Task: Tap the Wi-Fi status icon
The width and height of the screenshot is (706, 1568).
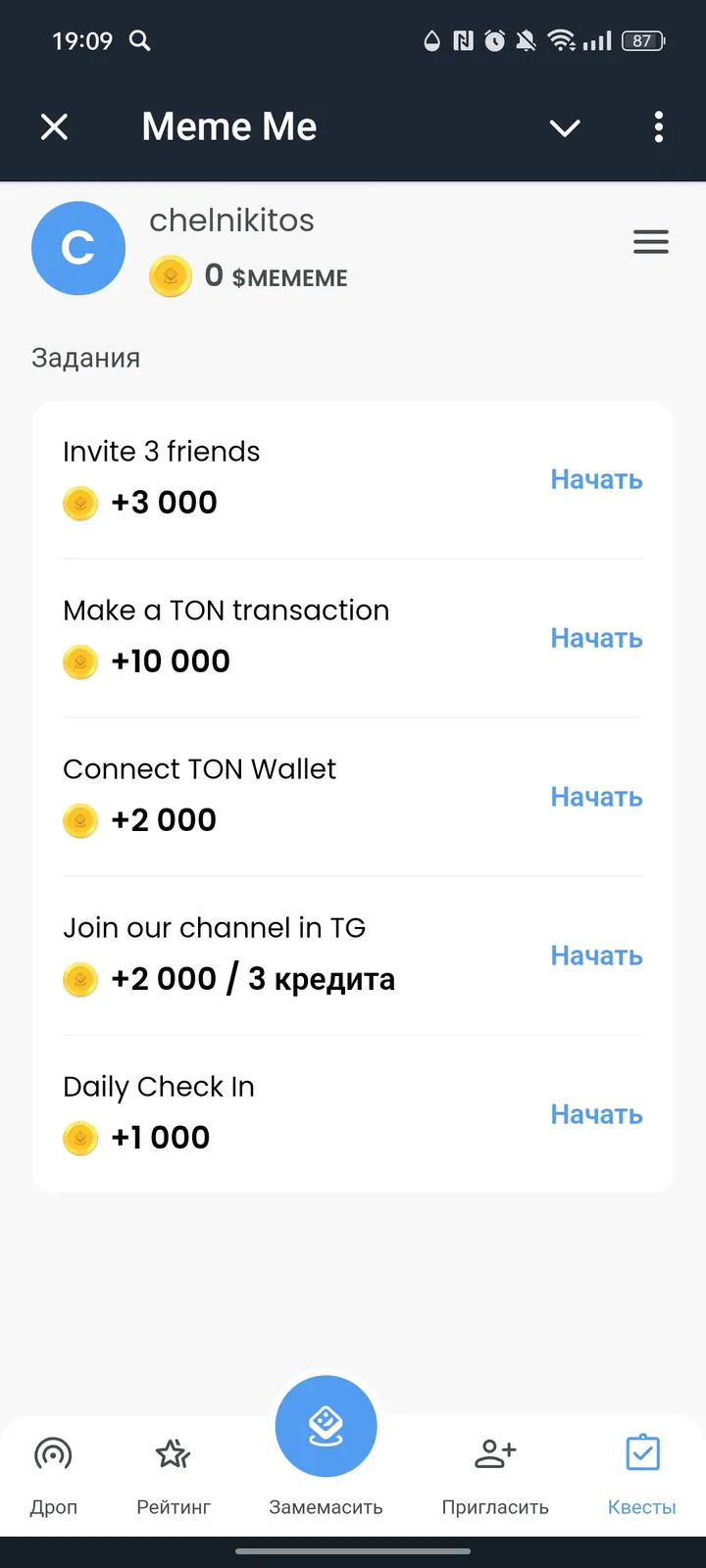Action: point(561,40)
